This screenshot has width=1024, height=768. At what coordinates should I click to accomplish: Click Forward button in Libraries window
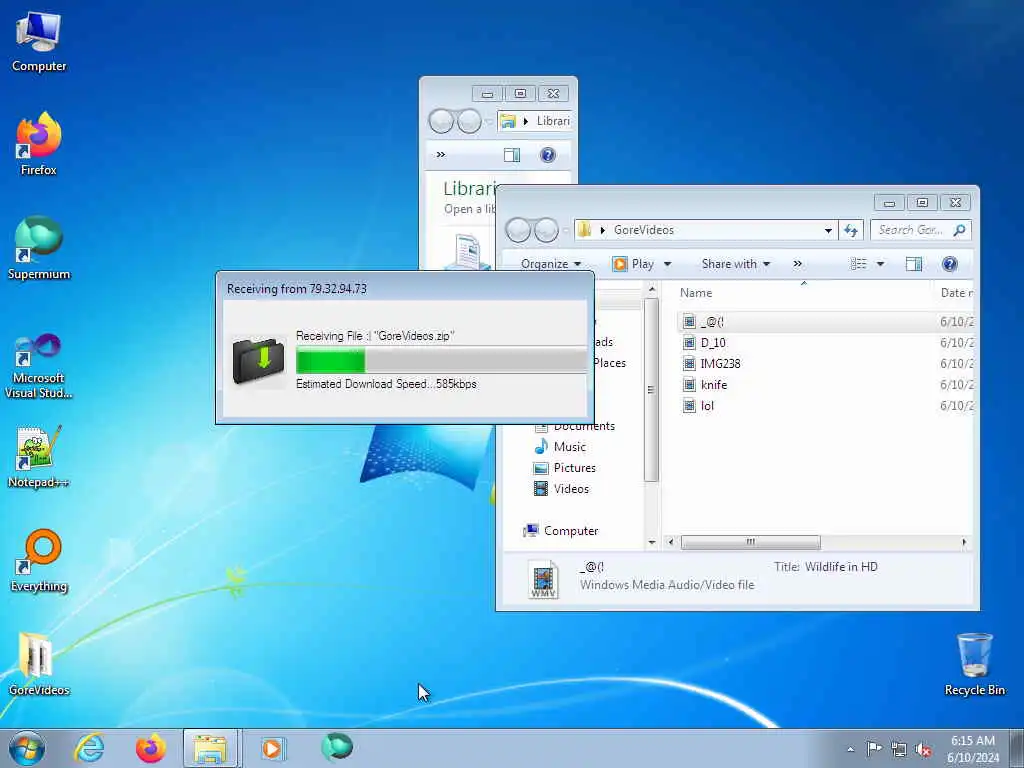pyautogui.click(x=470, y=121)
